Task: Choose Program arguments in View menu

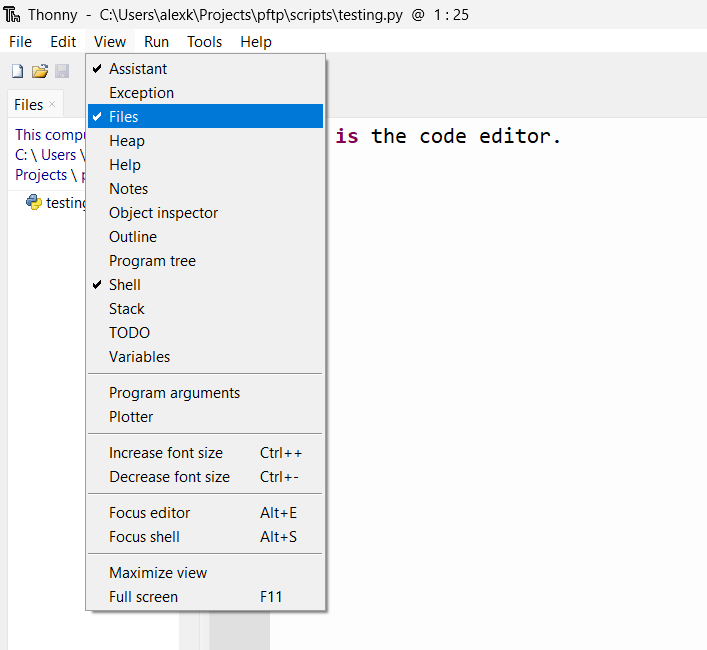Action: click(x=205, y=393)
